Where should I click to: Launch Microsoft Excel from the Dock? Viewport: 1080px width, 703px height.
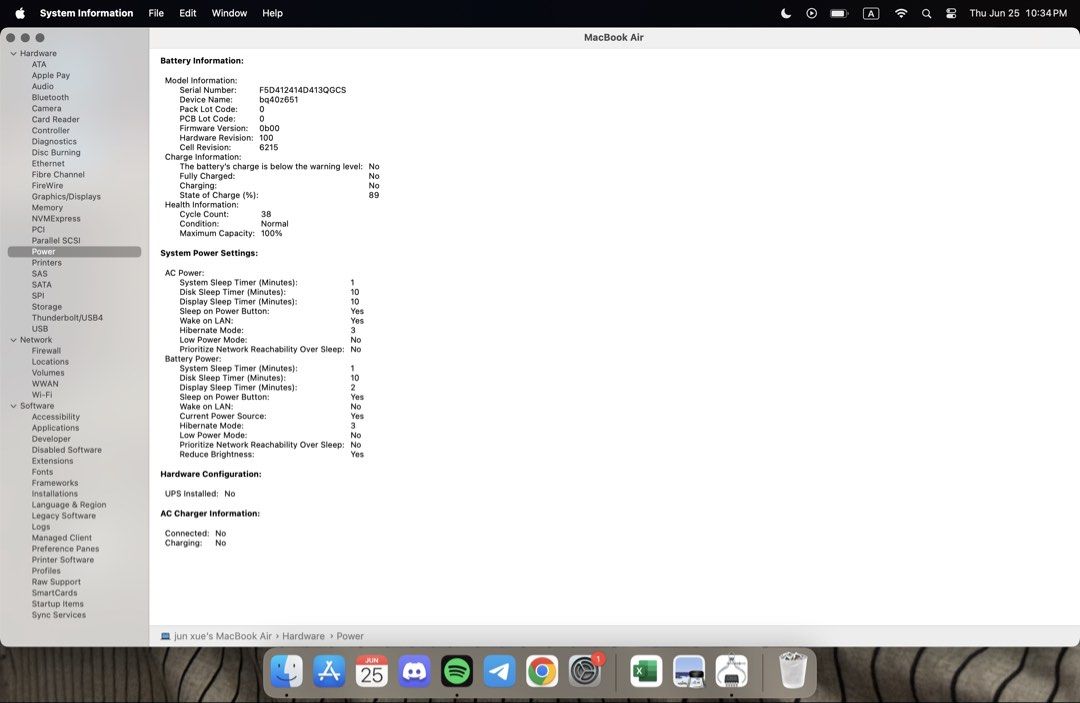pyautogui.click(x=646, y=671)
